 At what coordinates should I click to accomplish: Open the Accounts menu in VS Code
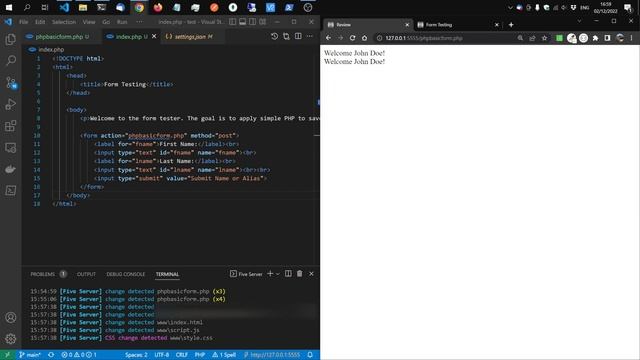point(11,317)
